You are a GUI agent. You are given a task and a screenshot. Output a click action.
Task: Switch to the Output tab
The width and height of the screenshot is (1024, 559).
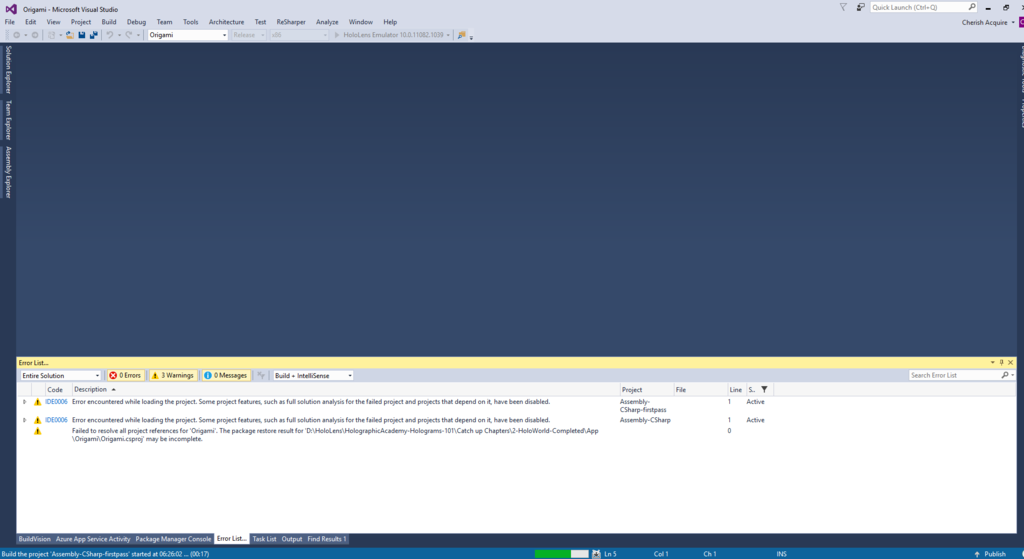pos(292,539)
